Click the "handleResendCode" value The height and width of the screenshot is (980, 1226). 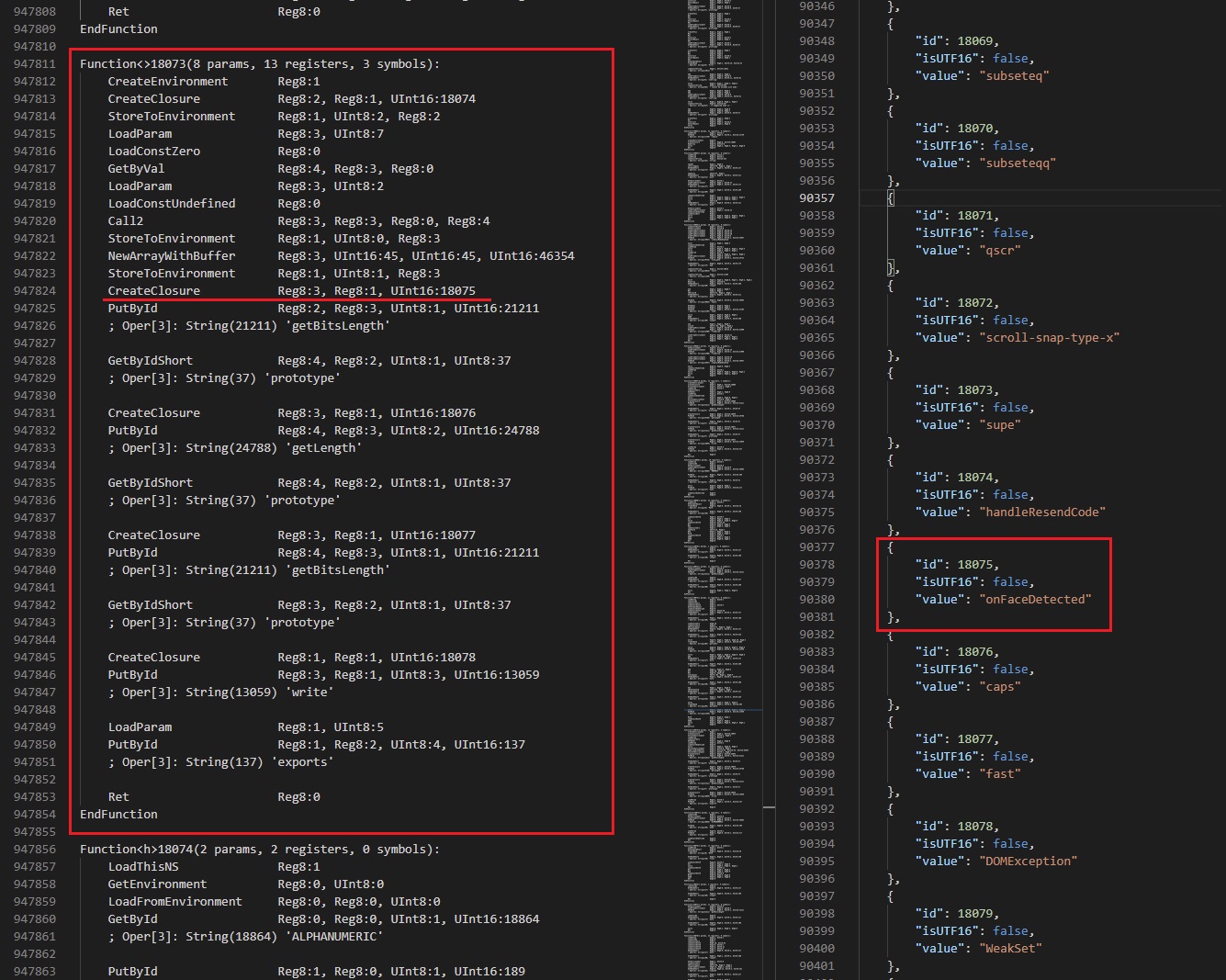point(1042,513)
